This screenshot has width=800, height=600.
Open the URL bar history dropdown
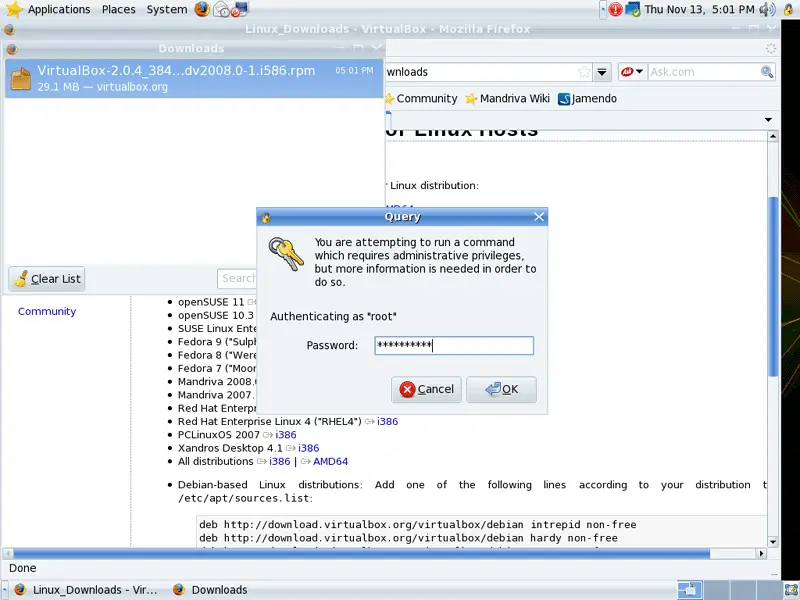(602, 72)
